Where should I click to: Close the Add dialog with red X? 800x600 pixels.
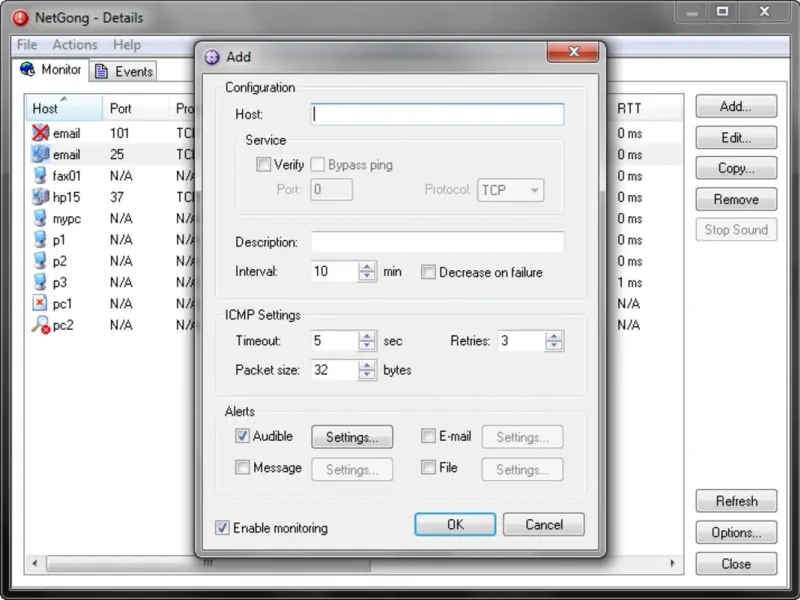click(572, 52)
